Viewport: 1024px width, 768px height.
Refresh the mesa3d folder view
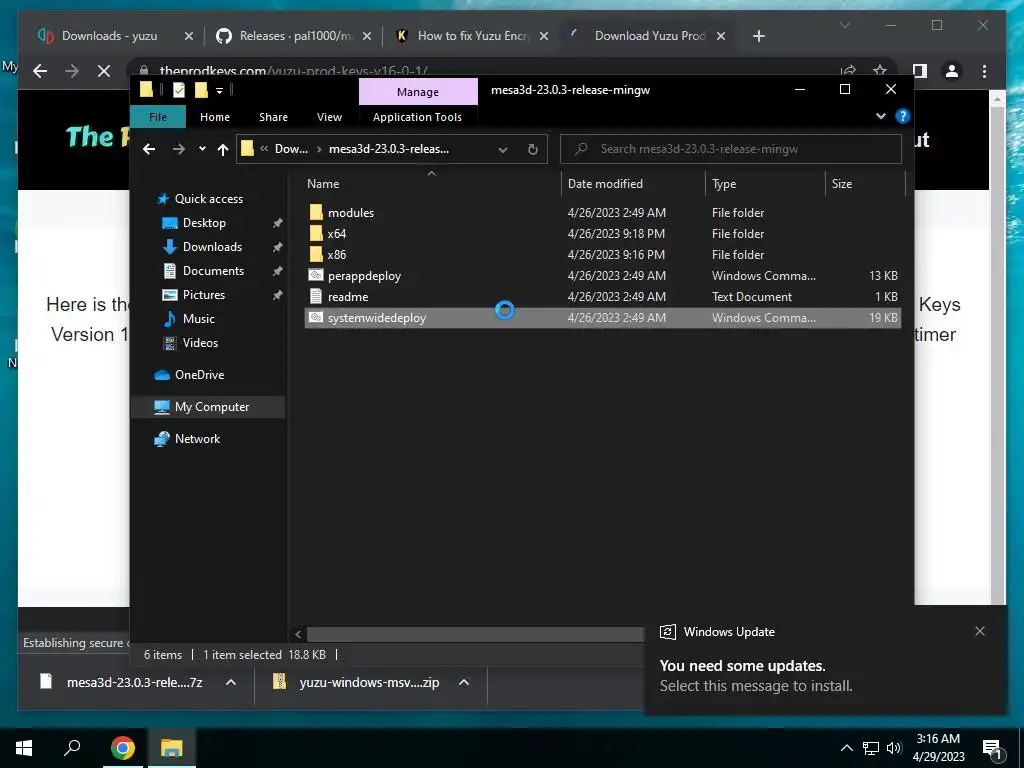[533, 150]
